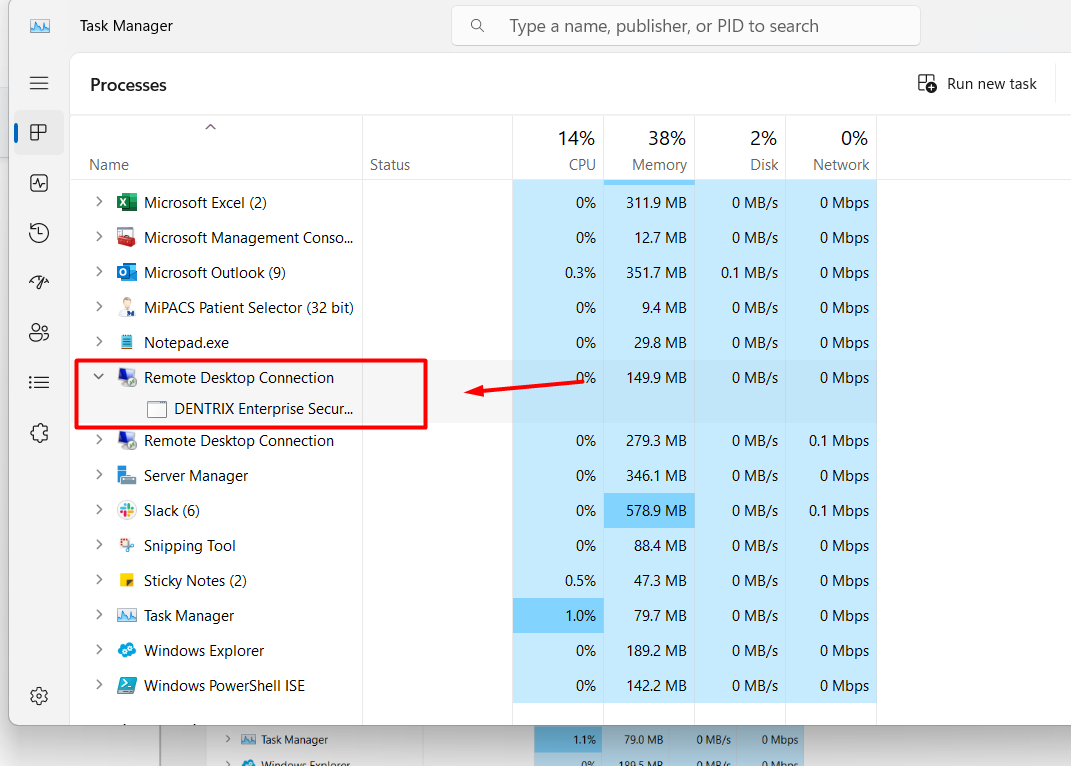
Task: Sort by the CPU column header
Action: [x=558, y=150]
